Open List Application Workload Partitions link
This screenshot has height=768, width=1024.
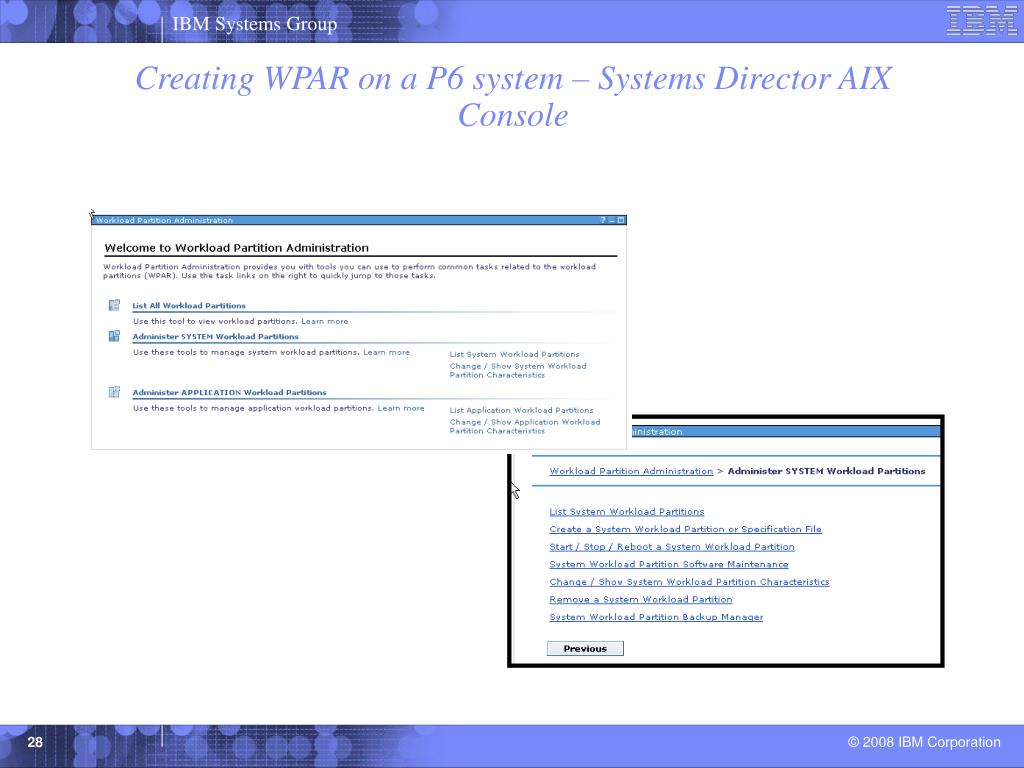pos(521,410)
